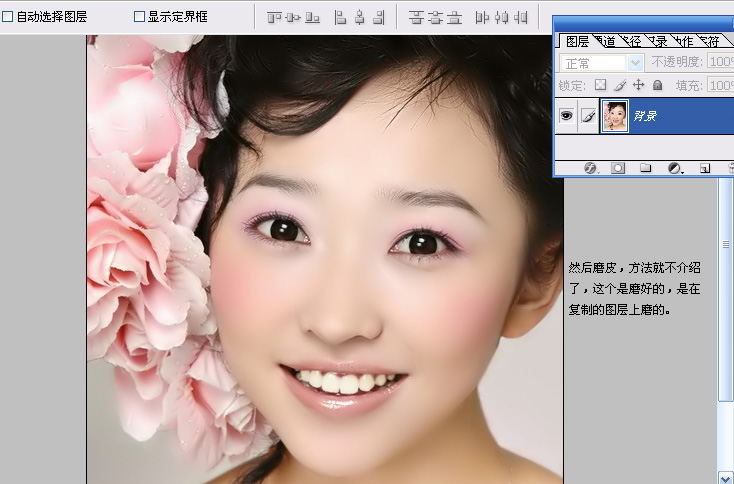Click the align bottom edges icon
Screen dimensions: 734x484
[x=312, y=18]
